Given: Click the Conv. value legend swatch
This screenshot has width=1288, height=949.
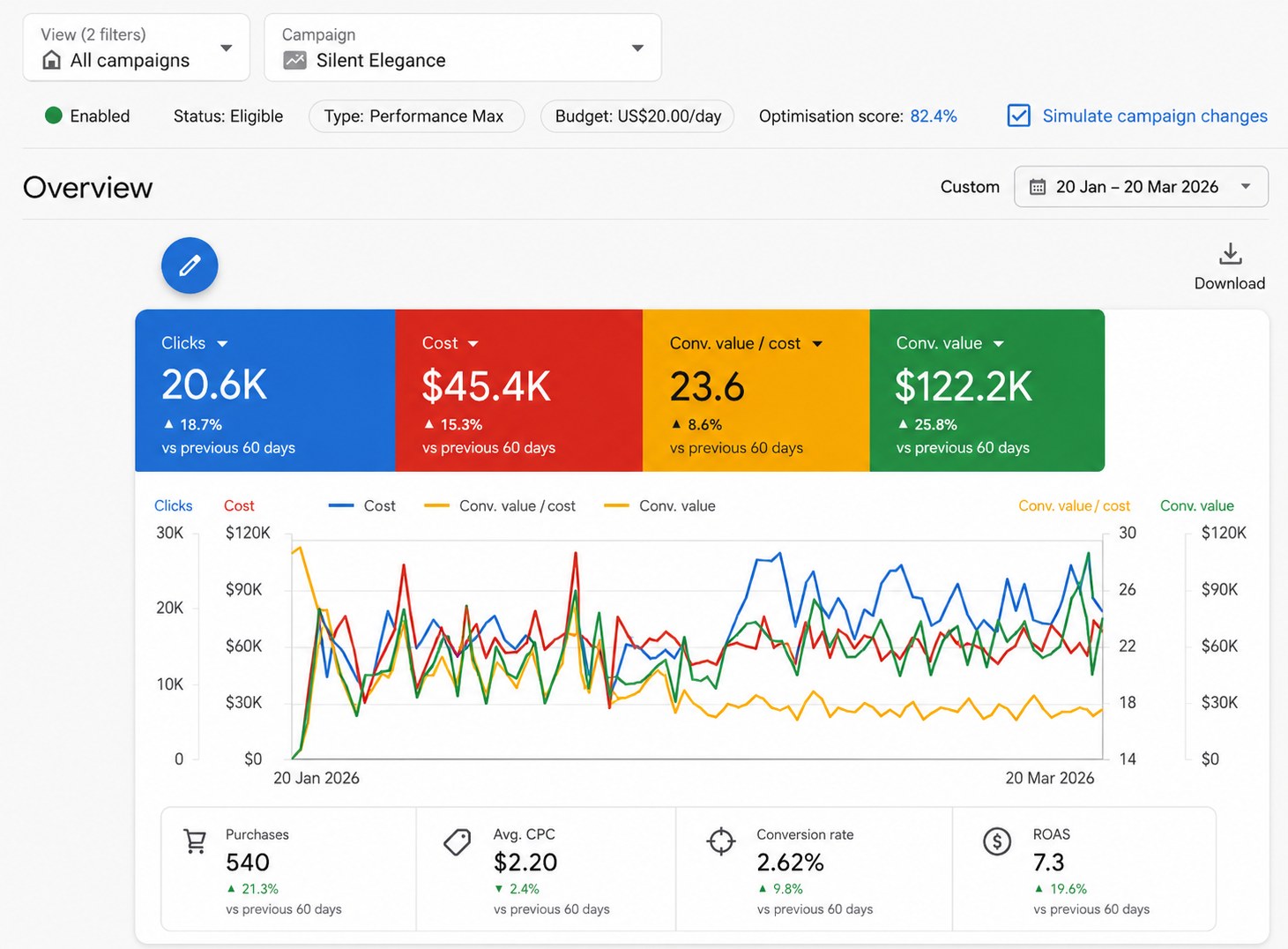Looking at the screenshot, I should pos(616,505).
